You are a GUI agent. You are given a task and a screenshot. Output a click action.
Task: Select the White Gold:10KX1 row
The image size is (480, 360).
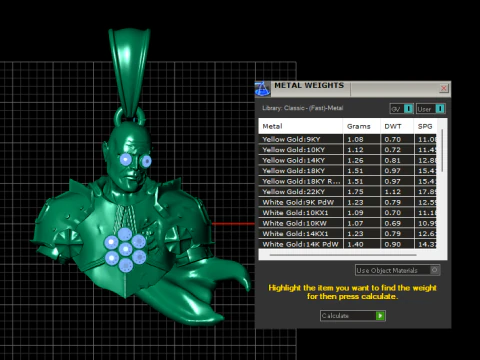[x=347, y=213]
